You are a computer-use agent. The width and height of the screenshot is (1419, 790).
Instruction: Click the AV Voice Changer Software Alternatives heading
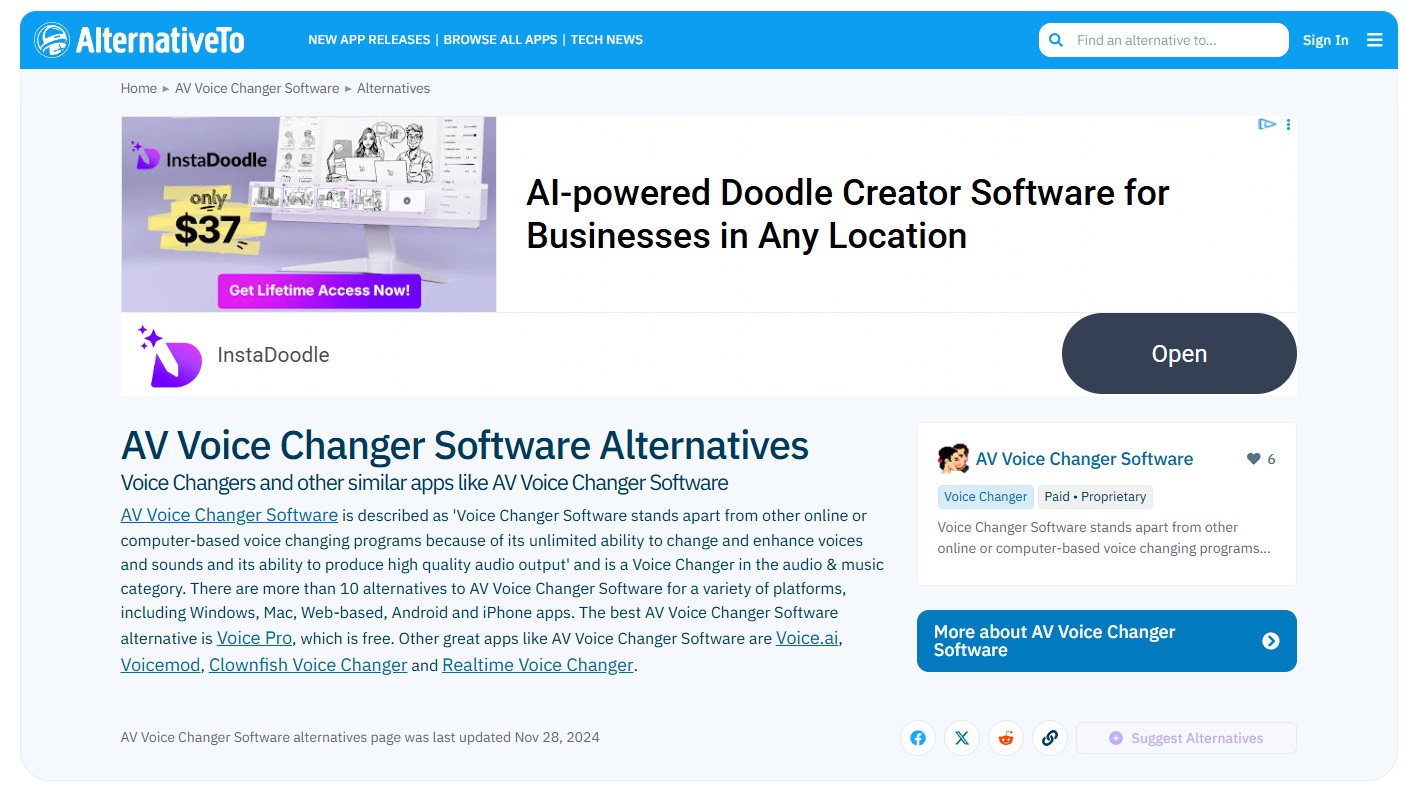465,445
